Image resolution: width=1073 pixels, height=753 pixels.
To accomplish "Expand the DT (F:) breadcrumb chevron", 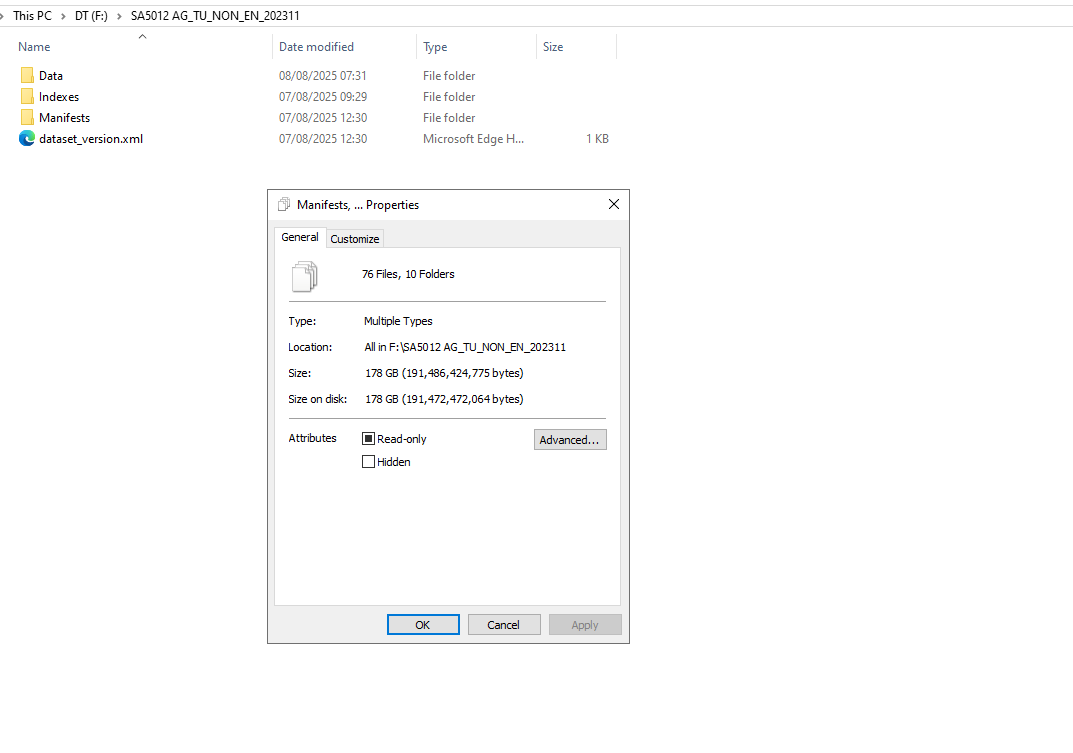I will (119, 16).
